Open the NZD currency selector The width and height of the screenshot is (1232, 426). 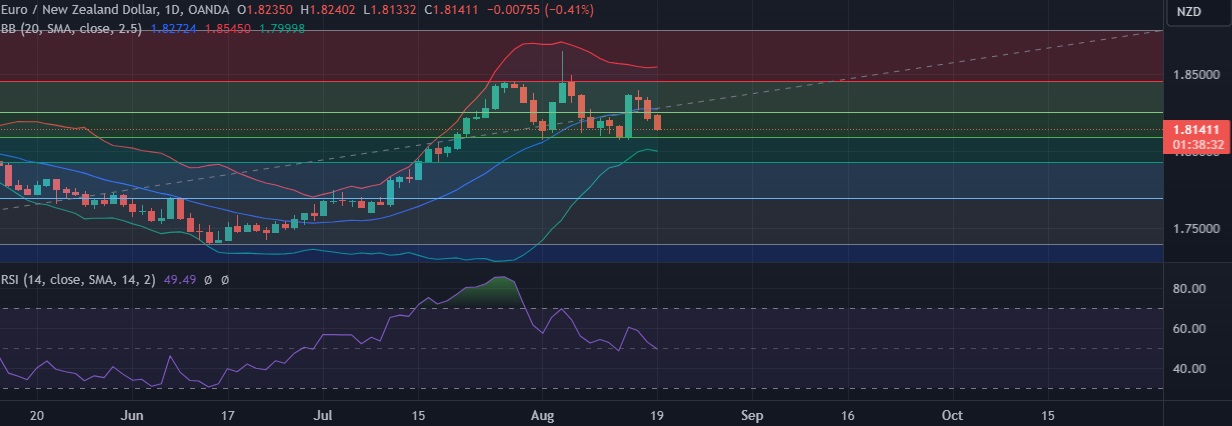pyautogui.click(x=1188, y=12)
